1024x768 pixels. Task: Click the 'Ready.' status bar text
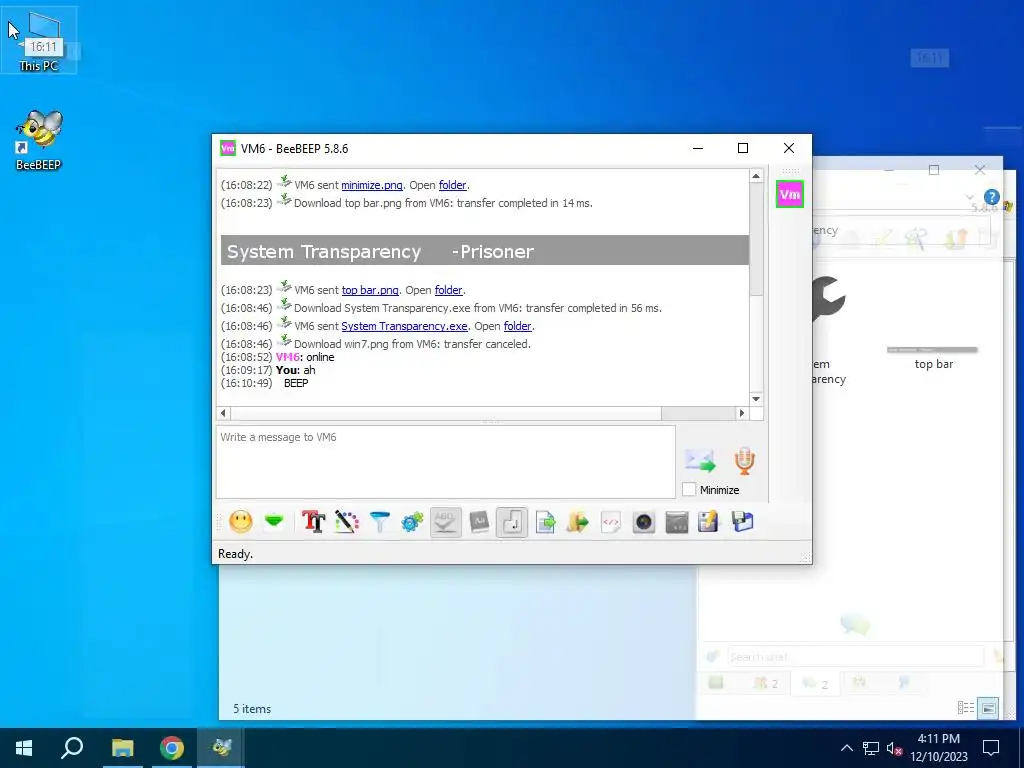coord(235,554)
